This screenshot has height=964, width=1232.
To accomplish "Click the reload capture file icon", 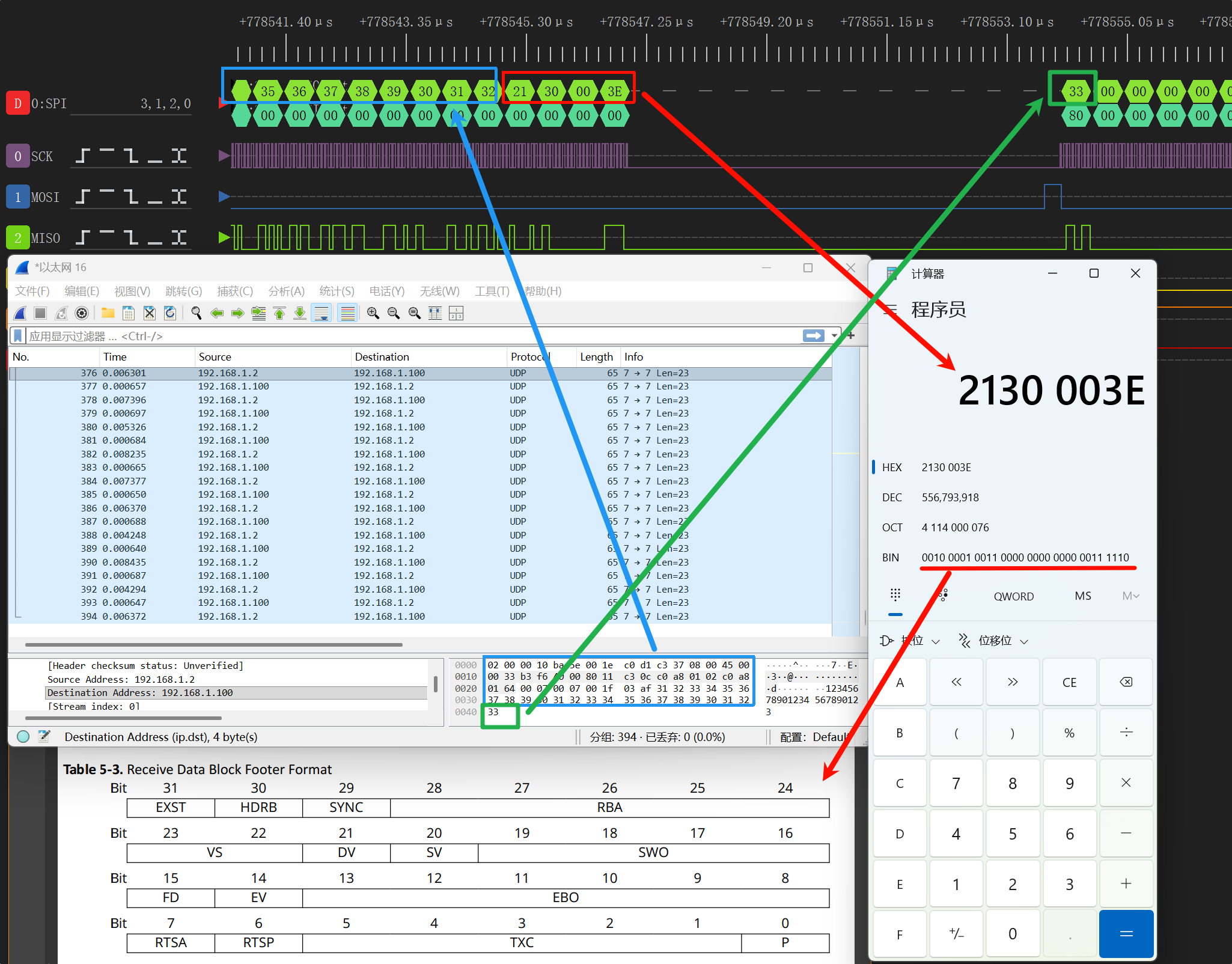I will tap(170, 313).
